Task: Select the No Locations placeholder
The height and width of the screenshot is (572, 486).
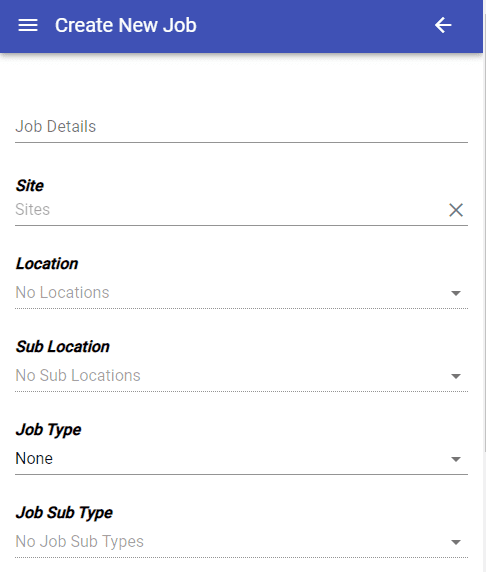Action: [62, 293]
